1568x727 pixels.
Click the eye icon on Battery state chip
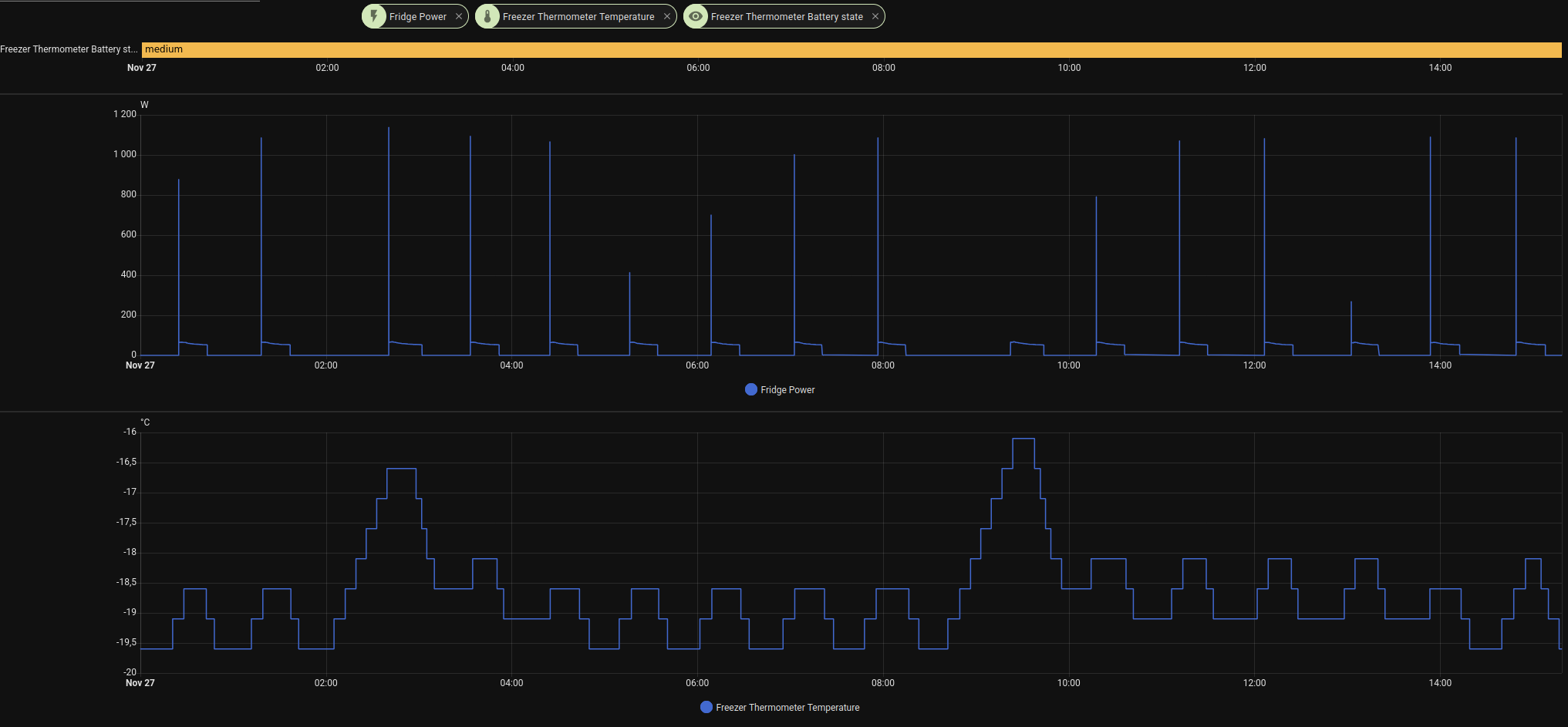coord(696,16)
